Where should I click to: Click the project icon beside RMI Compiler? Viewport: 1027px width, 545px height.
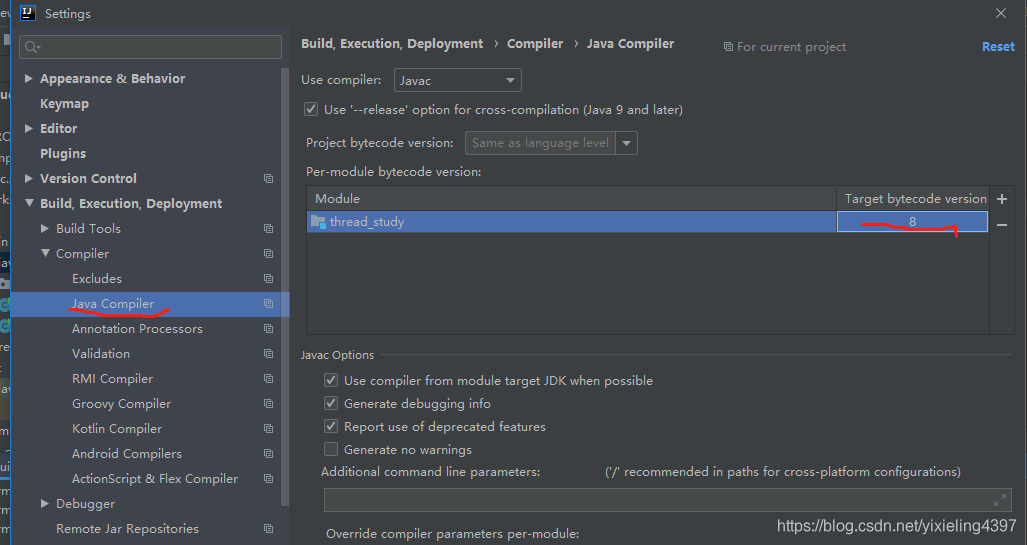pyautogui.click(x=269, y=379)
